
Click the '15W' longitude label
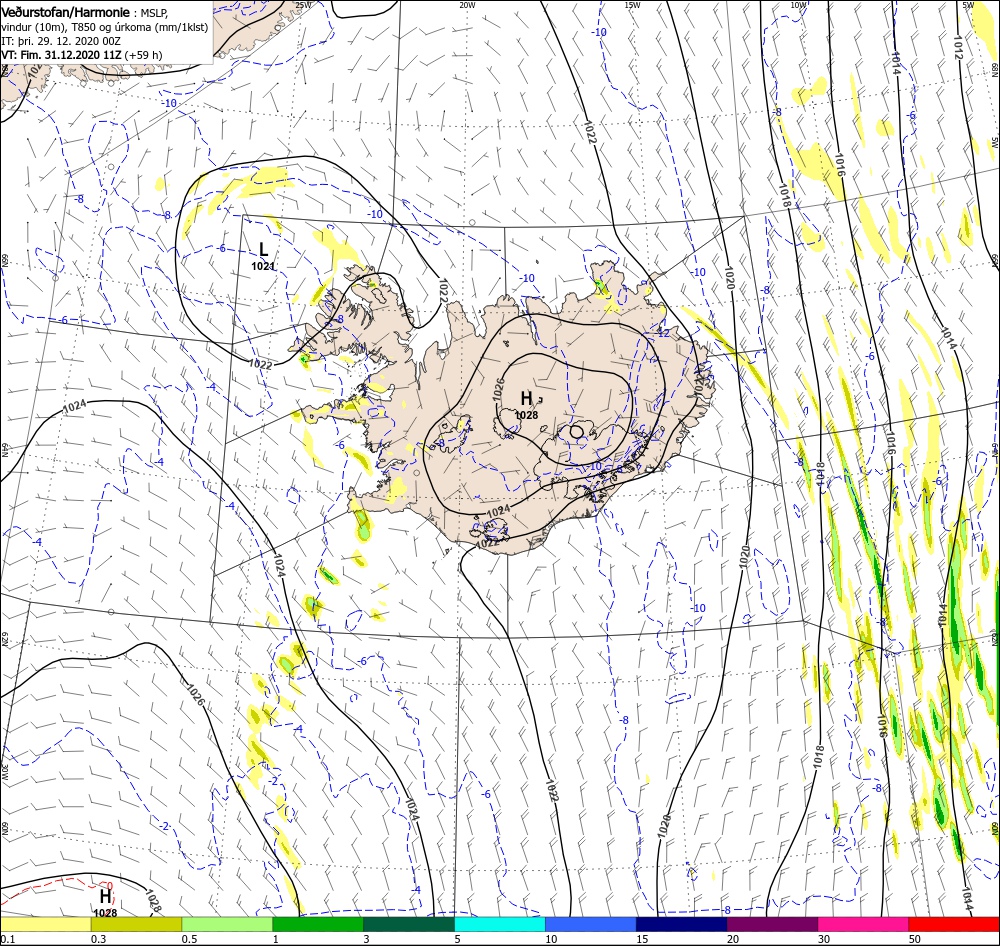(632, 5)
